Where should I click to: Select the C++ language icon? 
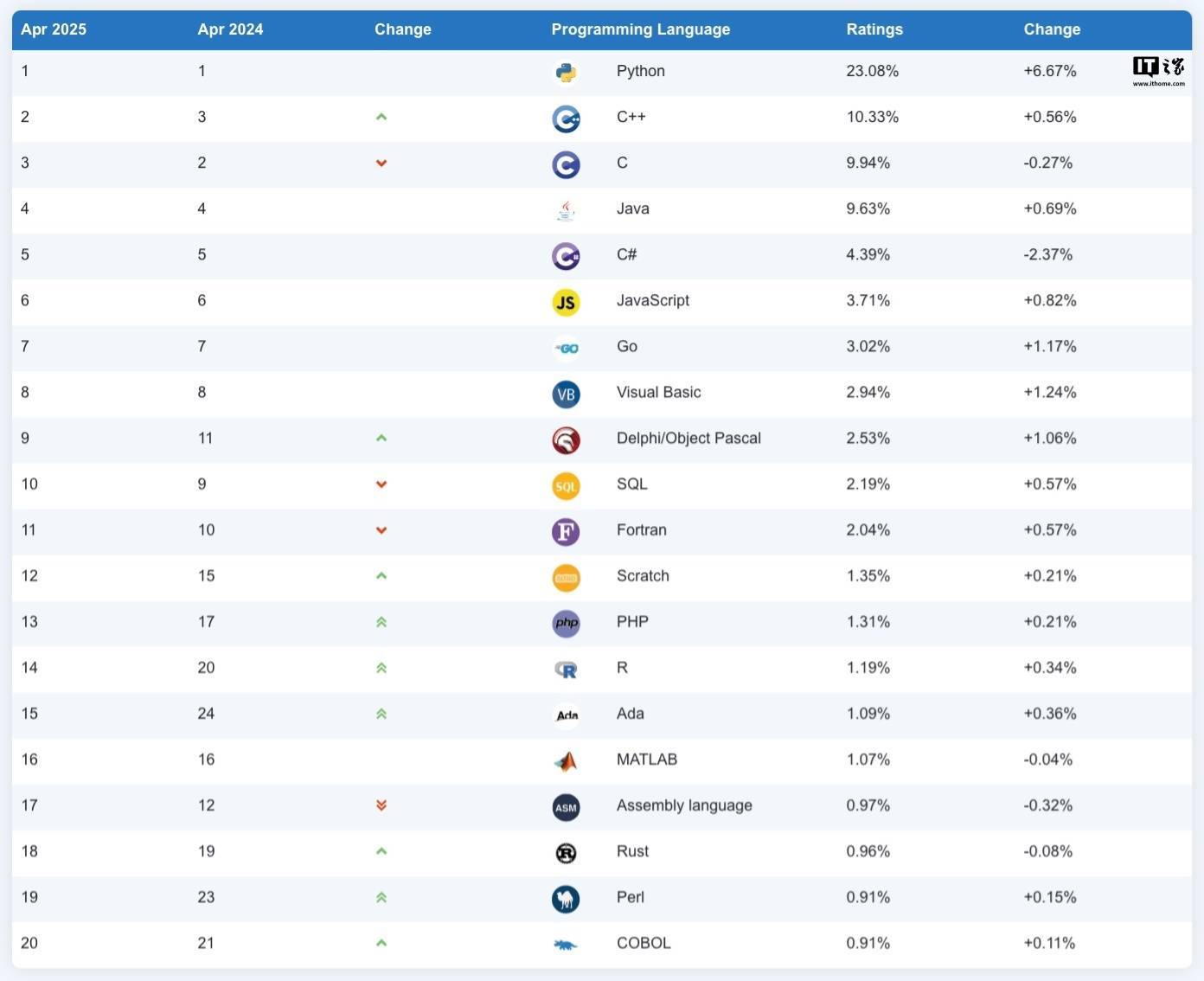(x=566, y=119)
